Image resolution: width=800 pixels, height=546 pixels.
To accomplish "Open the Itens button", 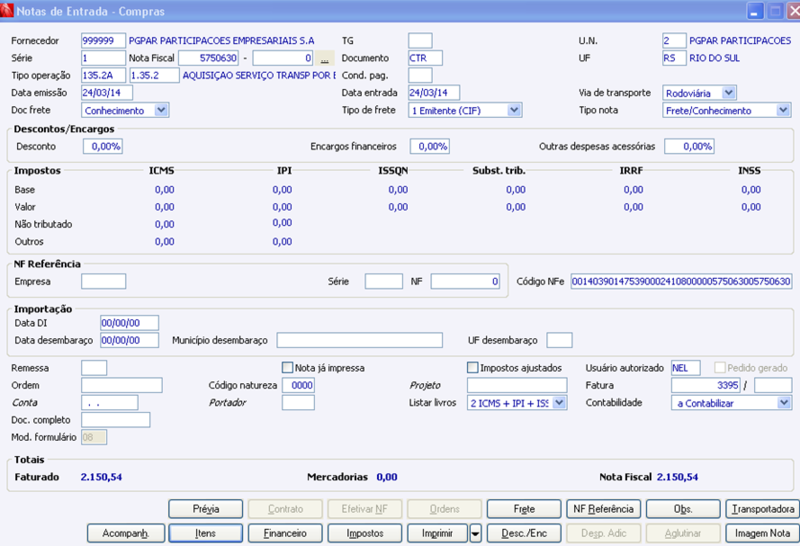I will (x=205, y=534).
